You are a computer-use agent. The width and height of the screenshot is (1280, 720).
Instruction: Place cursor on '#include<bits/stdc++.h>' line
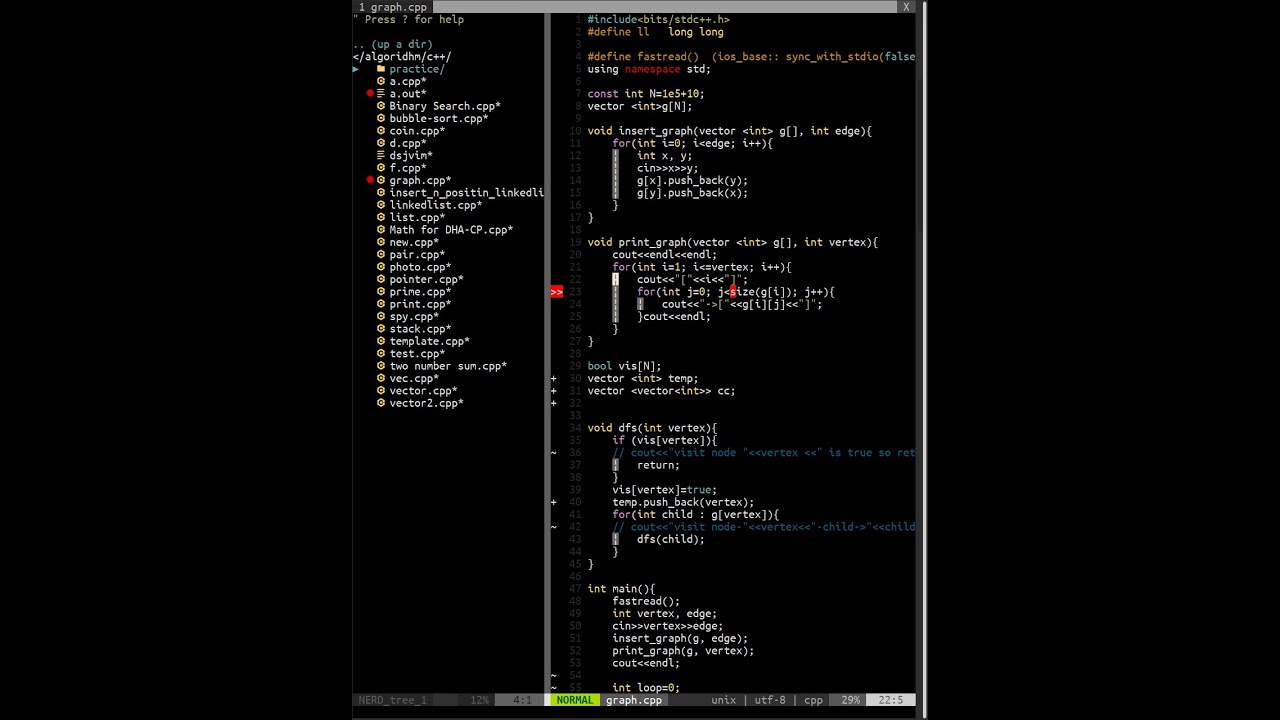tap(658, 19)
